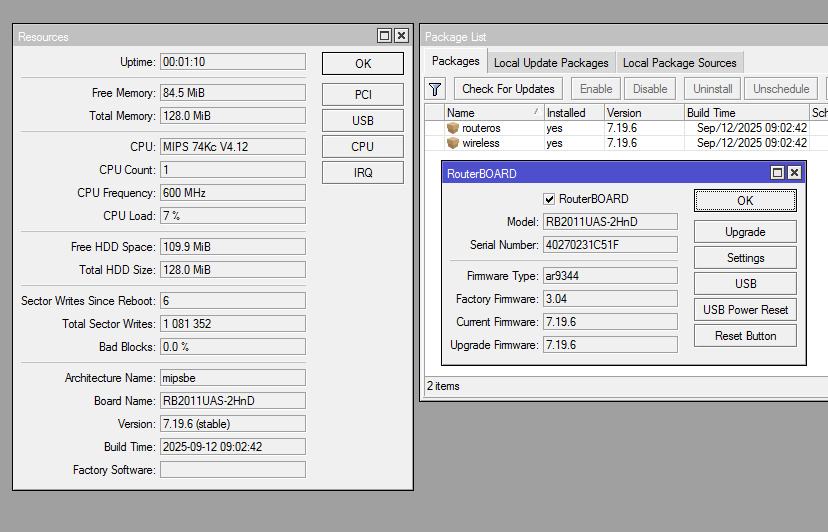Click the Total Sector Writes field

pyautogui.click(x=233, y=323)
